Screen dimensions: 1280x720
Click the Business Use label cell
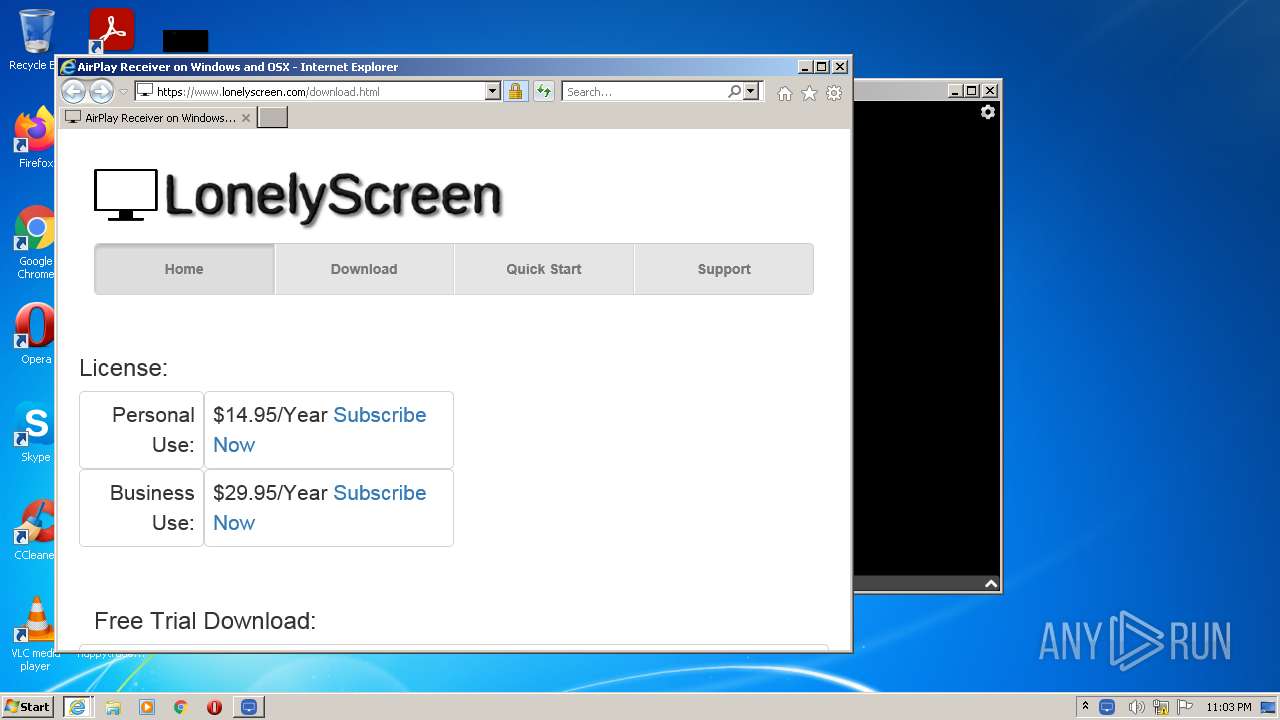pyautogui.click(x=141, y=508)
